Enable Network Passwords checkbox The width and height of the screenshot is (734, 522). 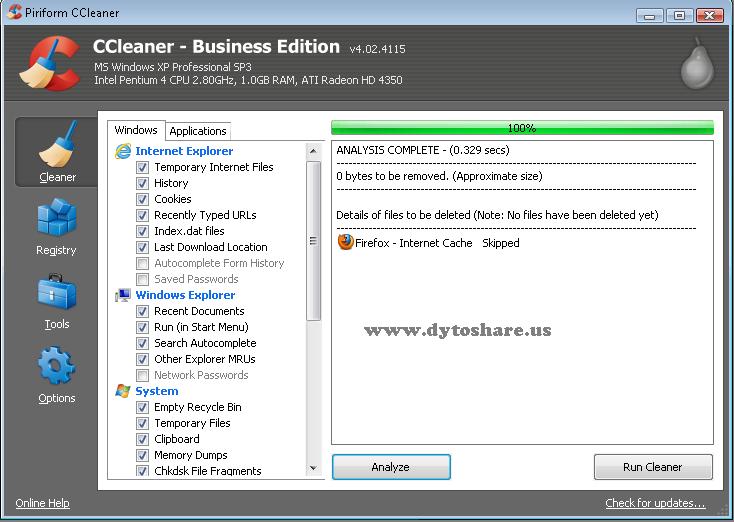pyautogui.click(x=142, y=375)
